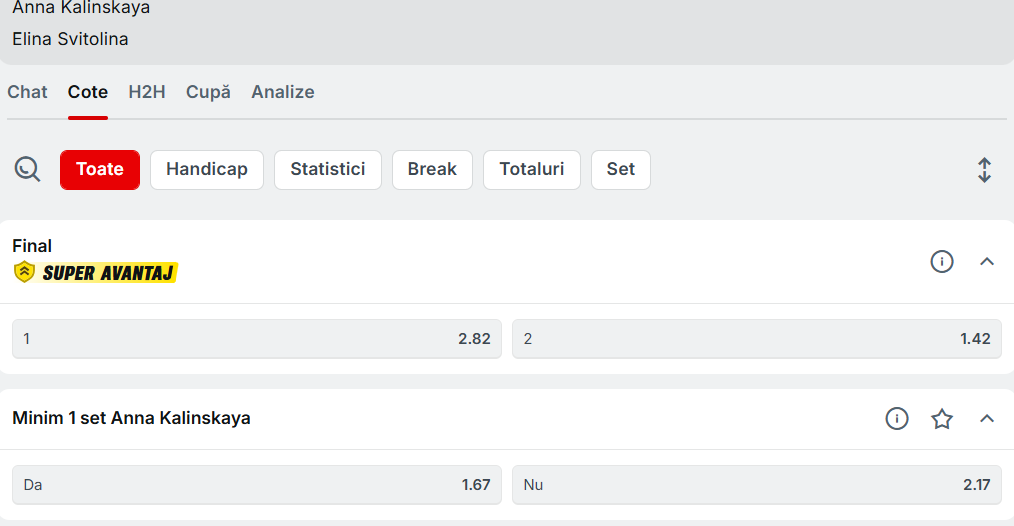Collapse Minim 1 set Anna Kalinskaya section
Screen dimensions: 1014x526
(x=987, y=419)
